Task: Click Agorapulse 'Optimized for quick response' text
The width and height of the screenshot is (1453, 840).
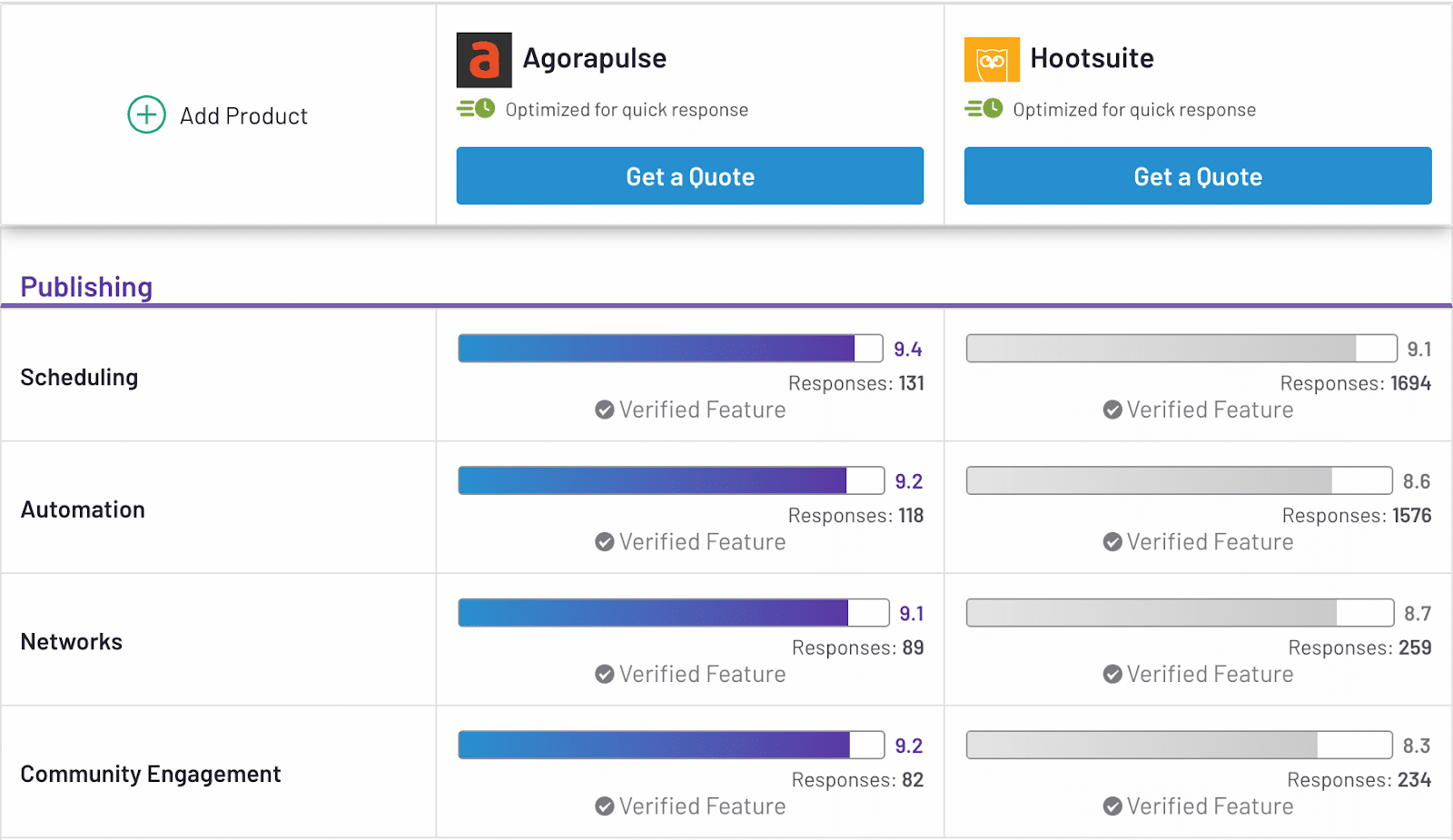Action: click(x=627, y=110)
